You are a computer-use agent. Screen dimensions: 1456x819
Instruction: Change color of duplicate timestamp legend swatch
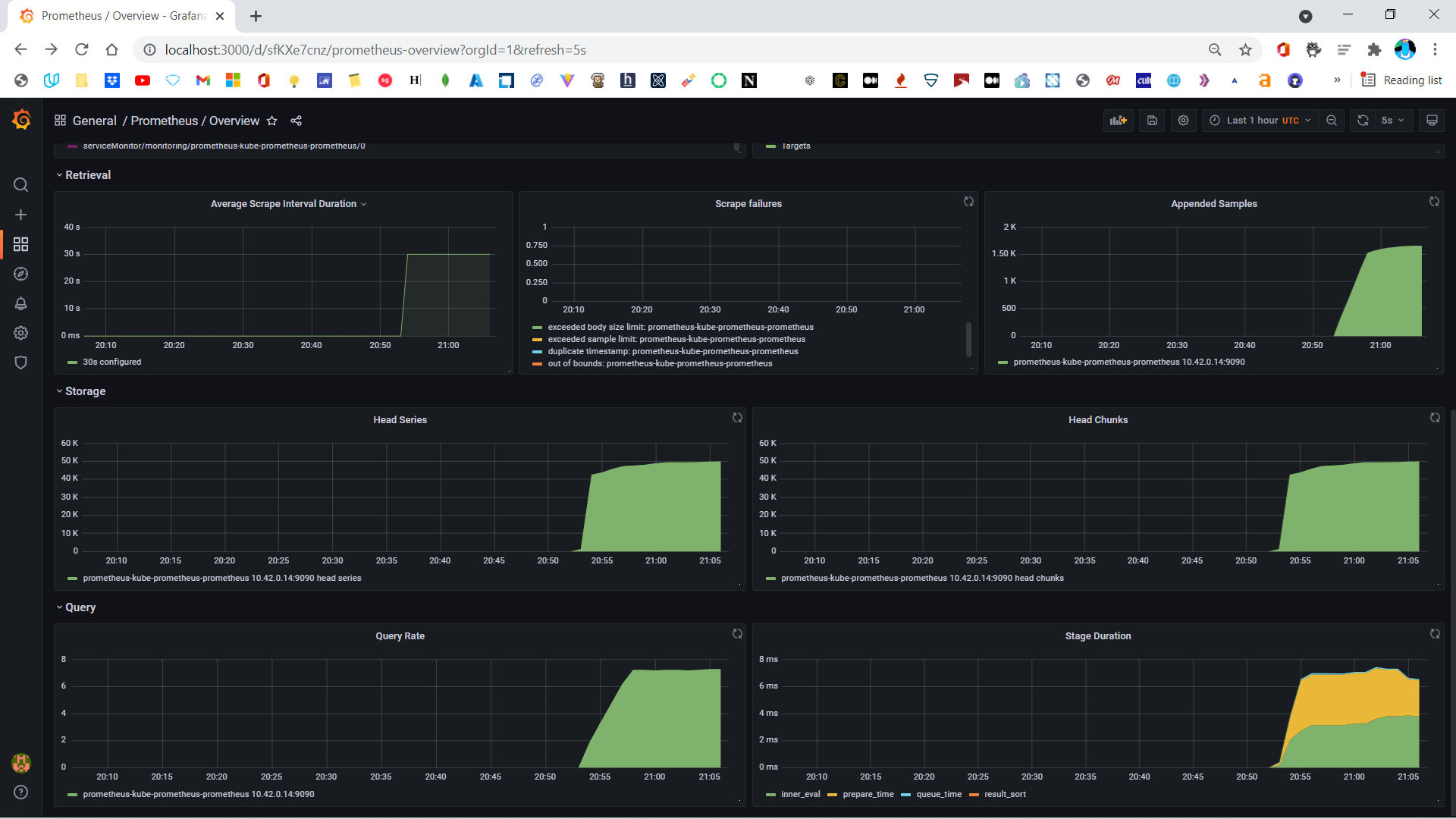[x=538, y=352]
